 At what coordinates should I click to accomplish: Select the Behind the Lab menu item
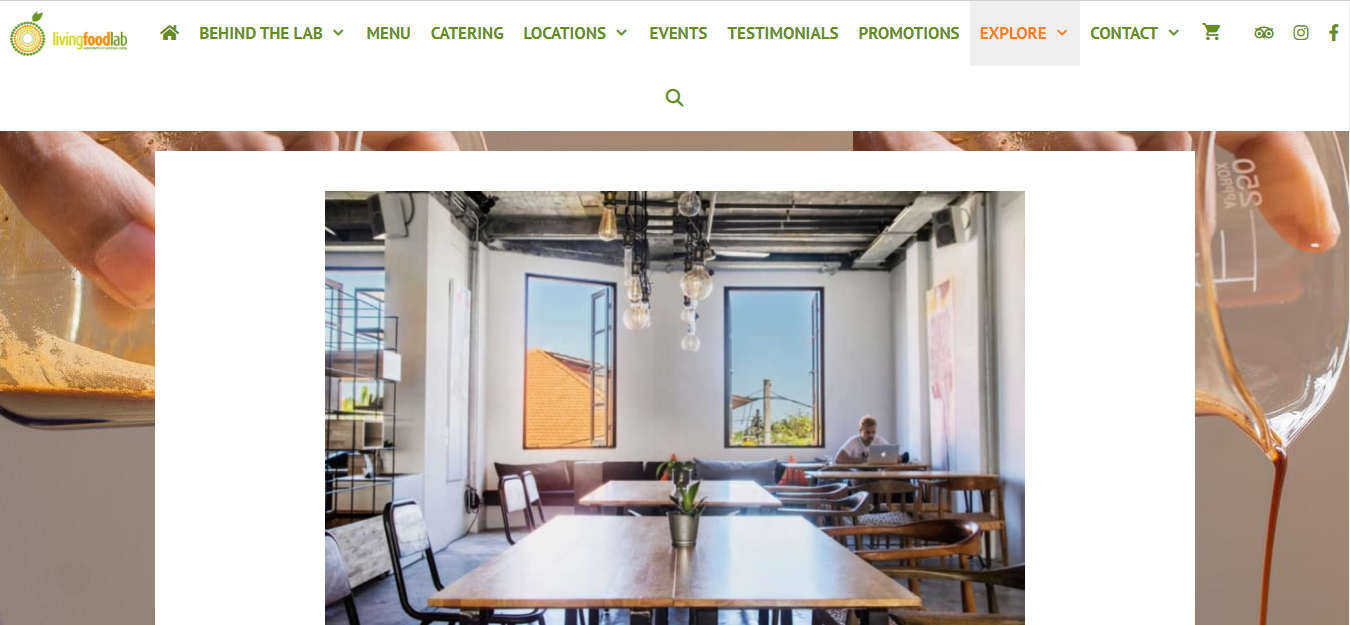click(x=260, y=33)
